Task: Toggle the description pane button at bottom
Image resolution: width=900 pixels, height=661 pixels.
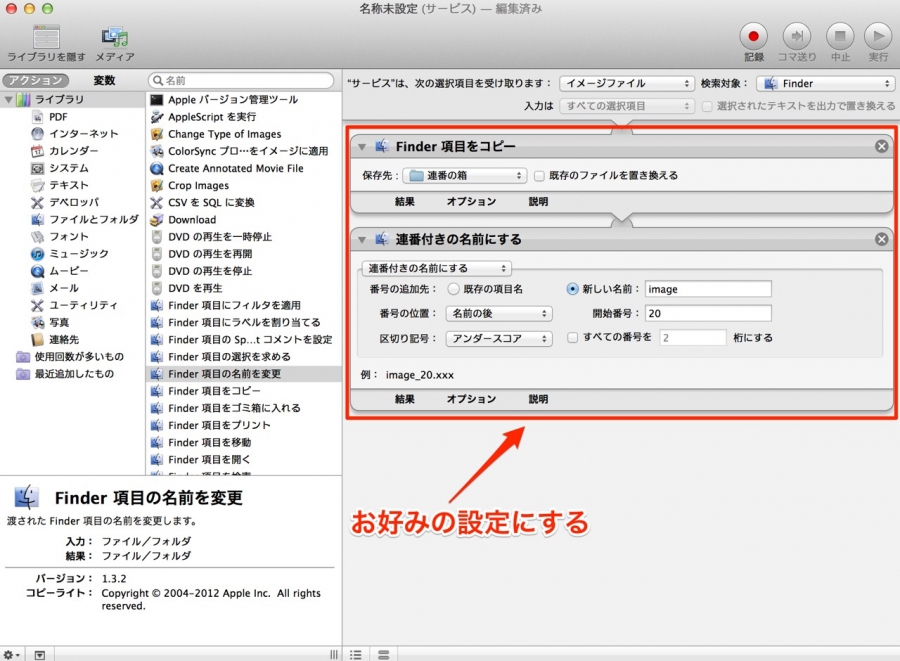Action: pos(40,655)
